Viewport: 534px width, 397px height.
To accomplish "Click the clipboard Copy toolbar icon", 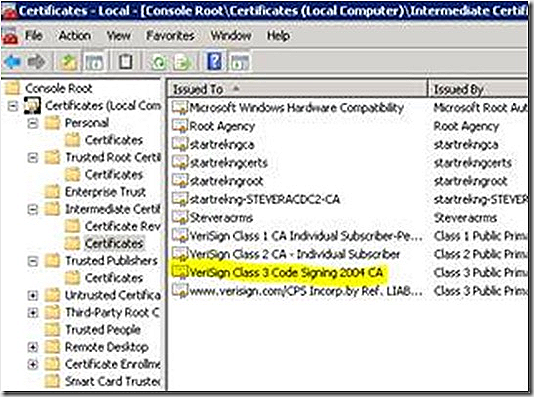I will (x=126, y=62).
